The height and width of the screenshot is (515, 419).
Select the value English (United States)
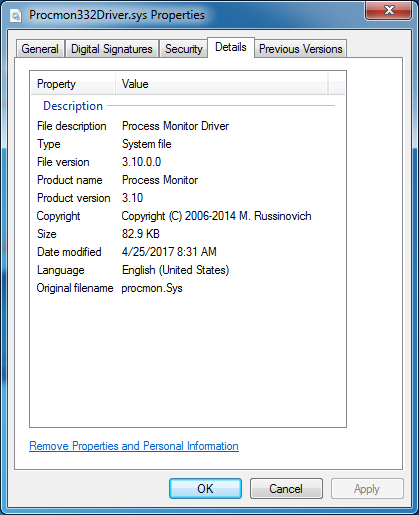(x=175, y=270)
